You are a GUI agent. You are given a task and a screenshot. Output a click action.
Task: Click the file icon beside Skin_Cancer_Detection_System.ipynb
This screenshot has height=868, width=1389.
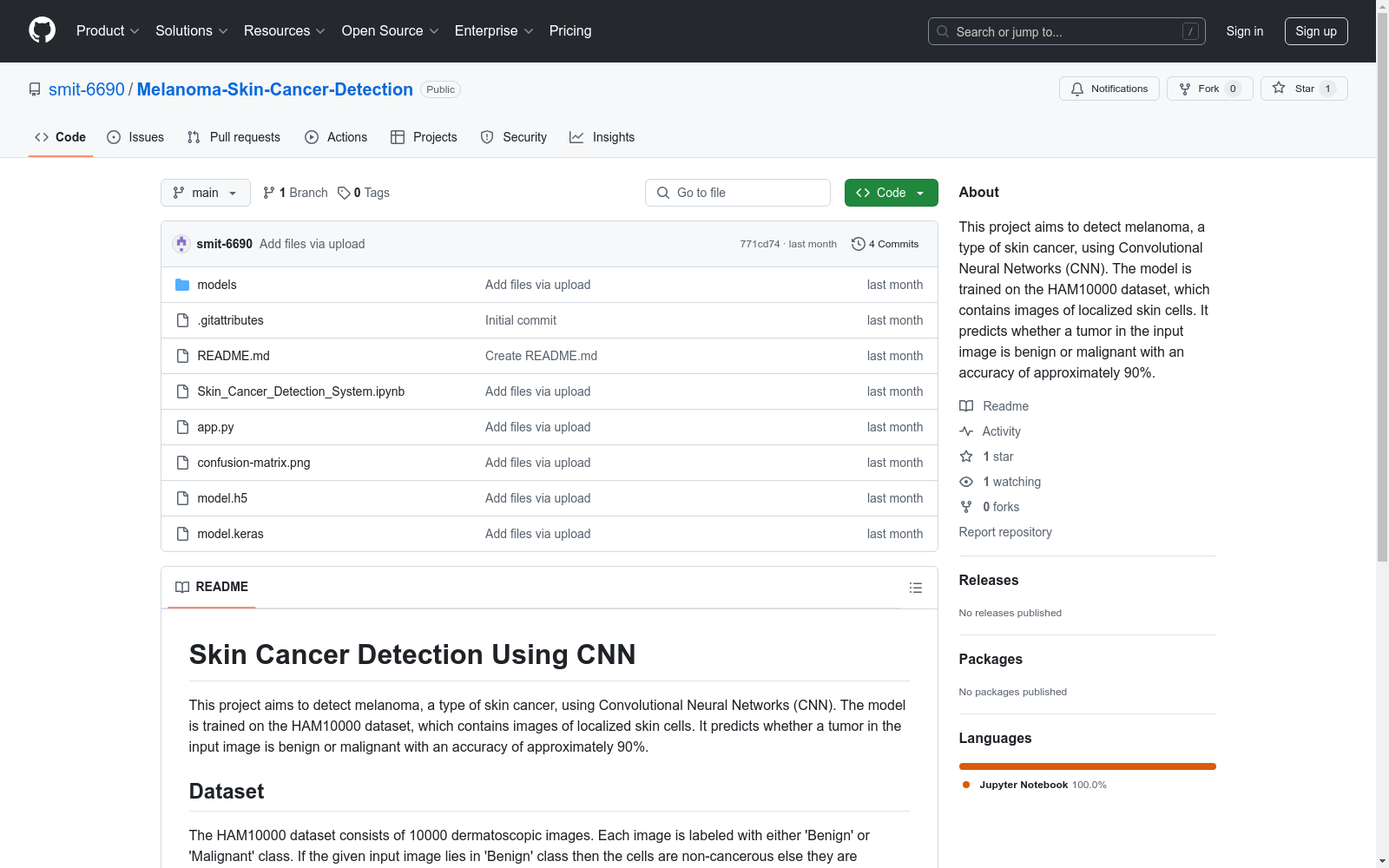click(x=182, y=391)
